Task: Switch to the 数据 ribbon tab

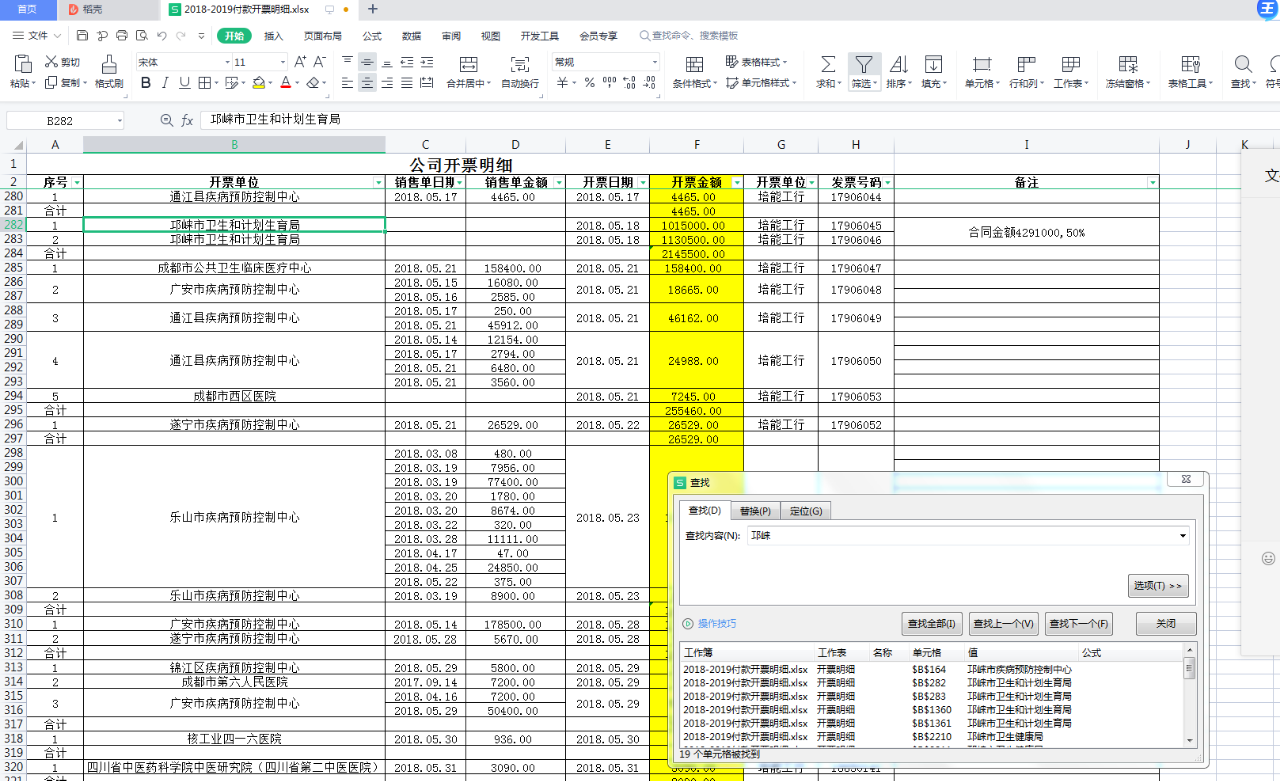Action: coord(411,36)
